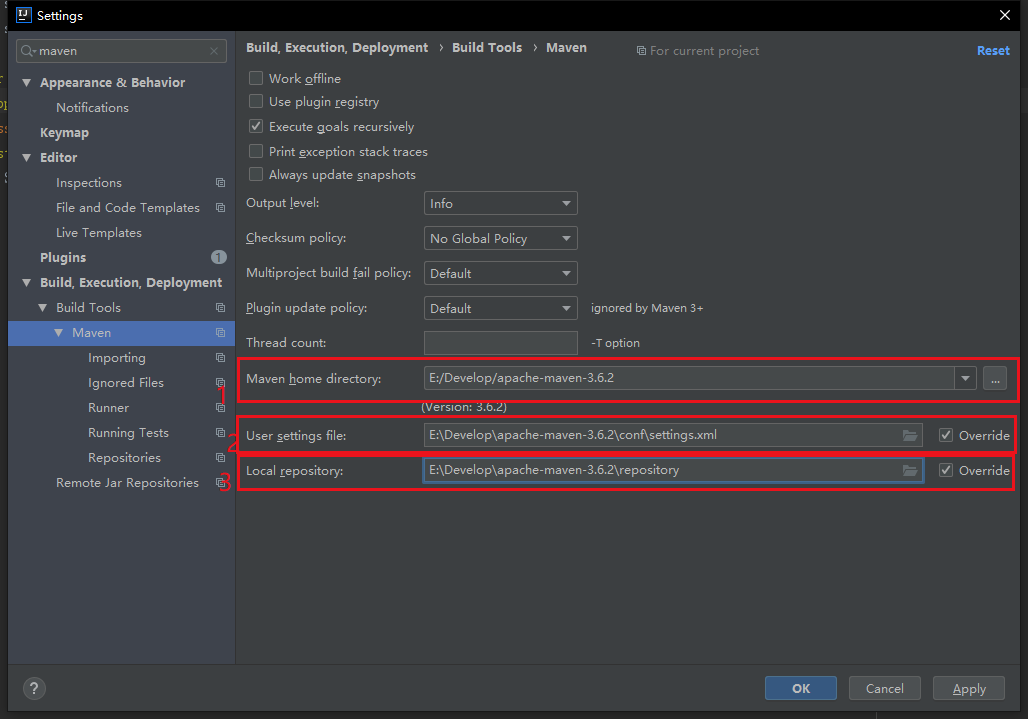Image resolution: width=1028 pixels, height=719 pixels.
Task: Click project-level icon beside Running Tests
Action: 220,433
